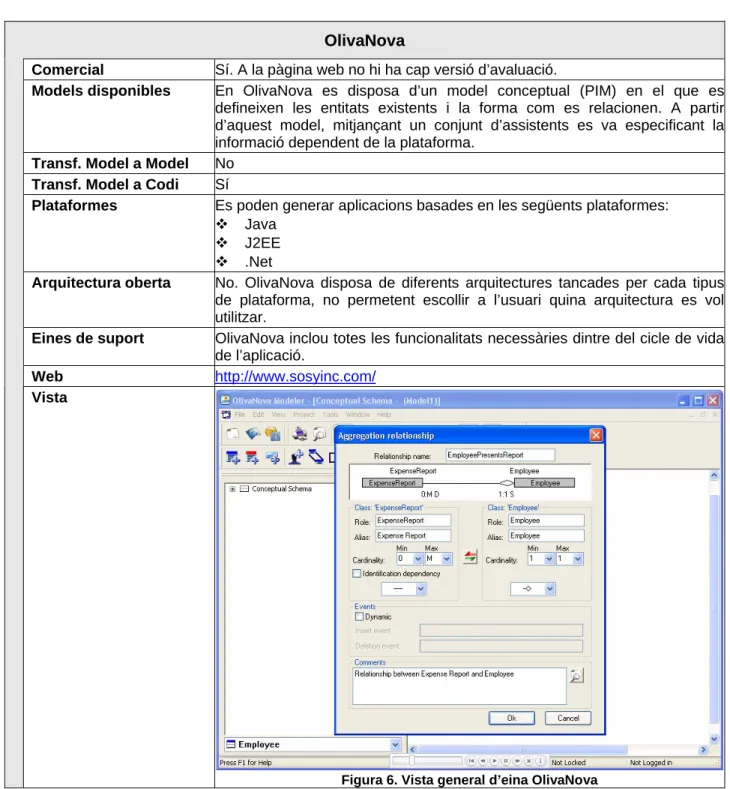Click the swap roles red-green arrows icon
The width and height of the screenshot is (730, 789).
(470, 557)
